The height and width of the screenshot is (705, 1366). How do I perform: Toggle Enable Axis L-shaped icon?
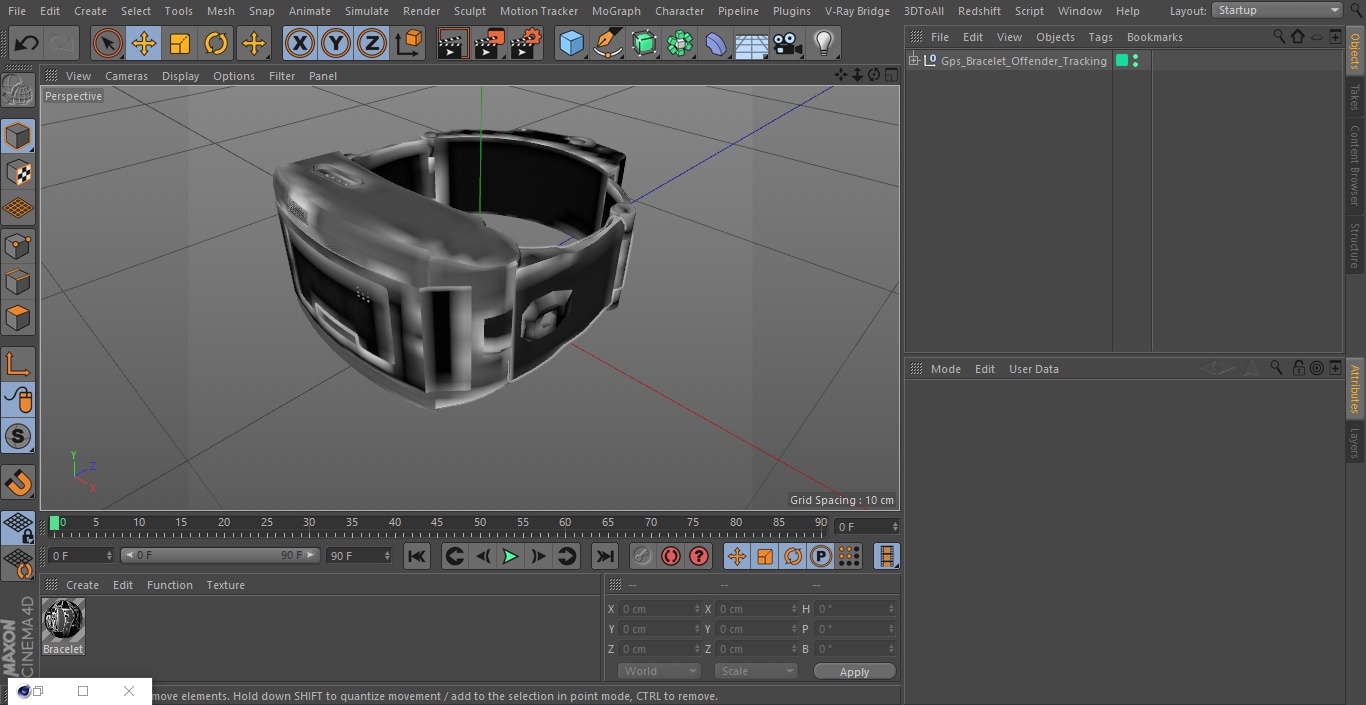pos(18,364)
